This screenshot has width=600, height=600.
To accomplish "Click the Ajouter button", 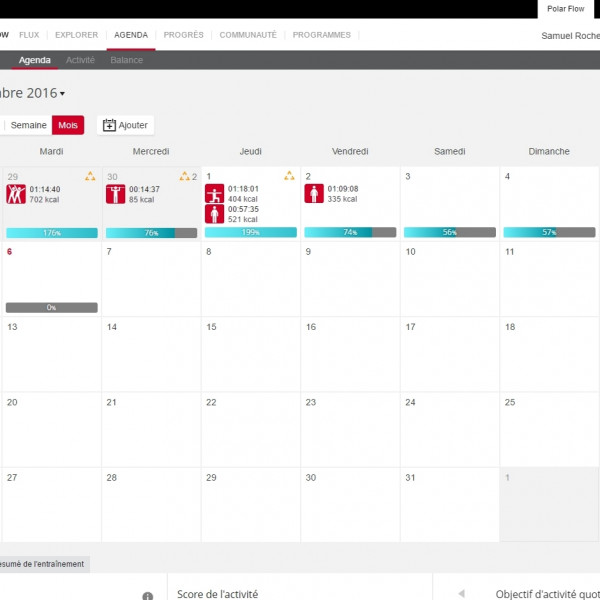I will [125, 125].
